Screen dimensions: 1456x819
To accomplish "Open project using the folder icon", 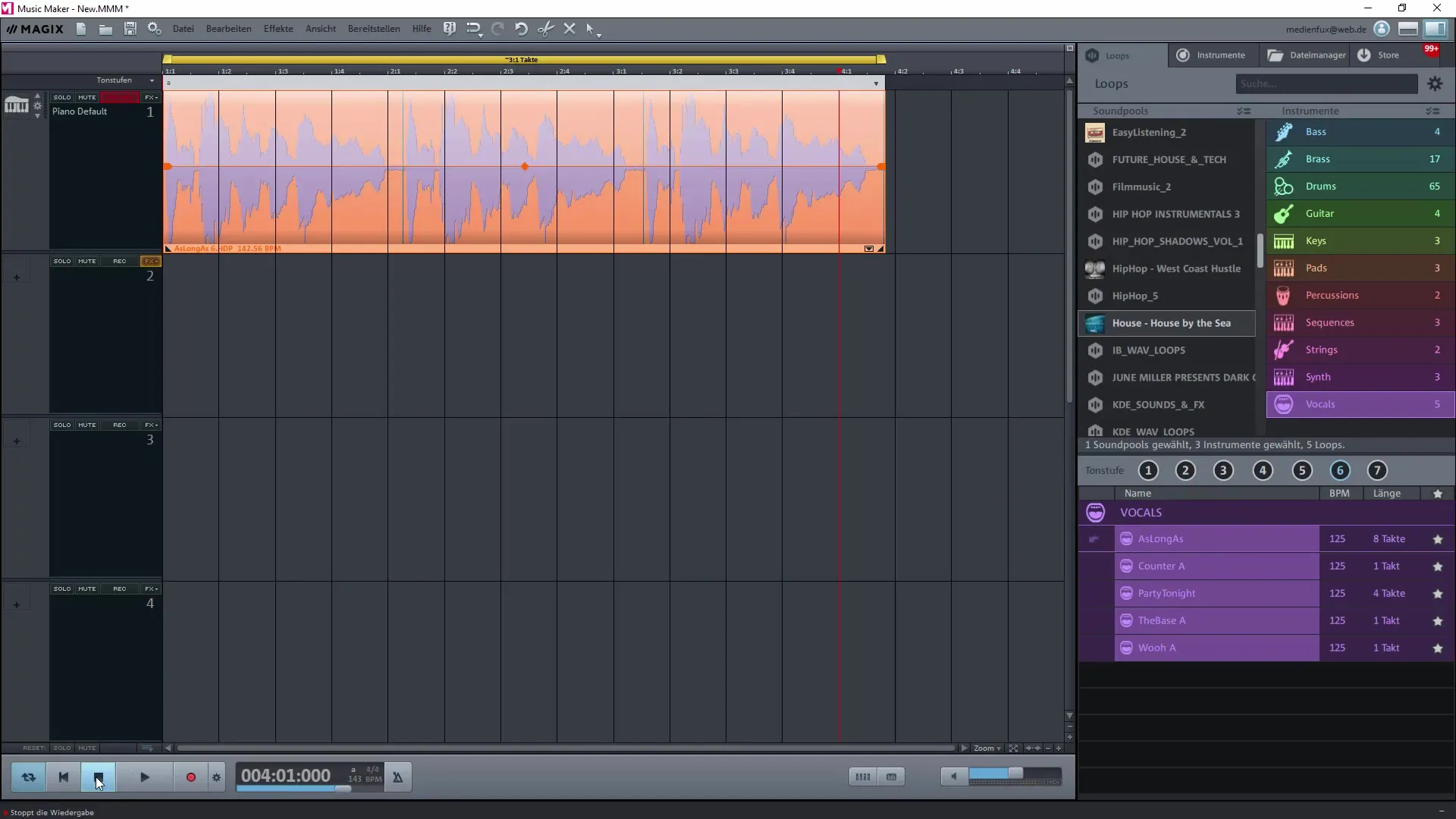I will click(105, 29).
